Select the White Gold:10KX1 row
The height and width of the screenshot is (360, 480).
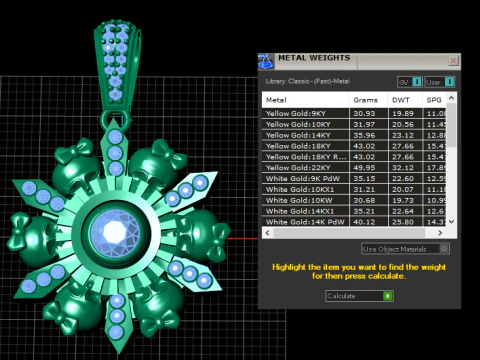tap(354, 189)
